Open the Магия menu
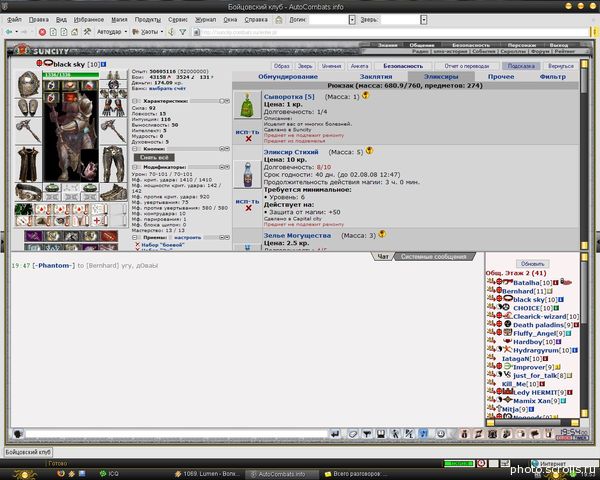The width and height of the screenshot is (600, 480). pyautogui.click(x=119, y=20)
